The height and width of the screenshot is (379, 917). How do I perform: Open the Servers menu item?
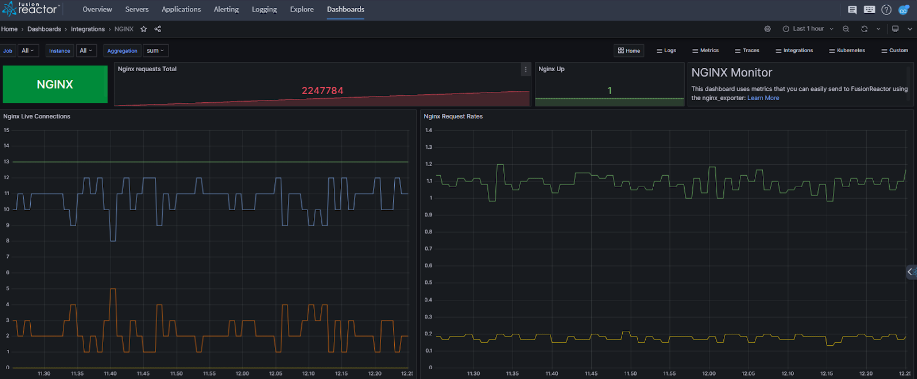(137, 9)
